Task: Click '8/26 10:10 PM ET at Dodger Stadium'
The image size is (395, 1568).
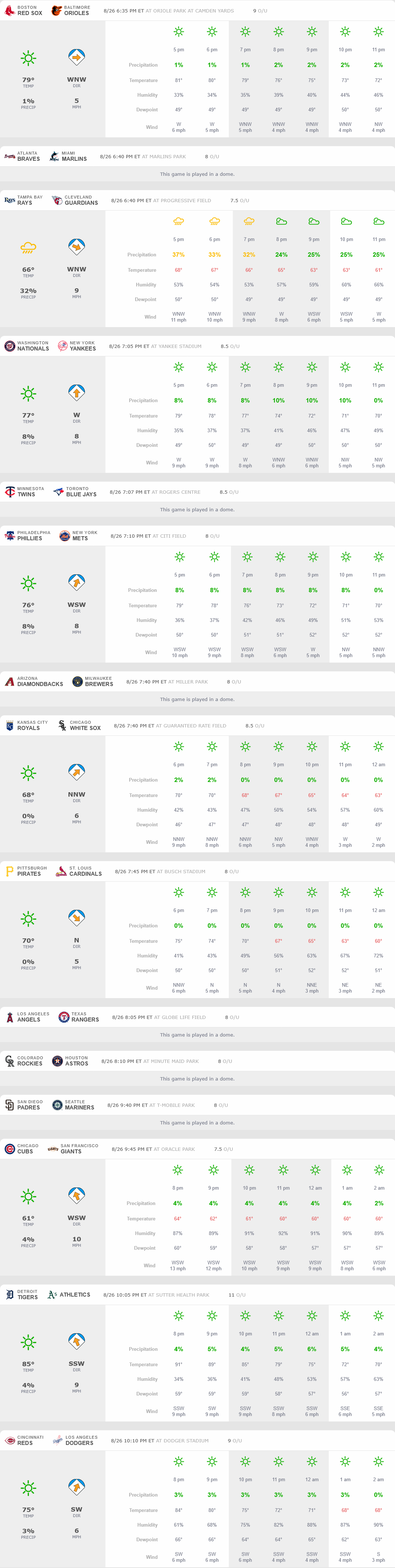Action: coord(160,1441)
